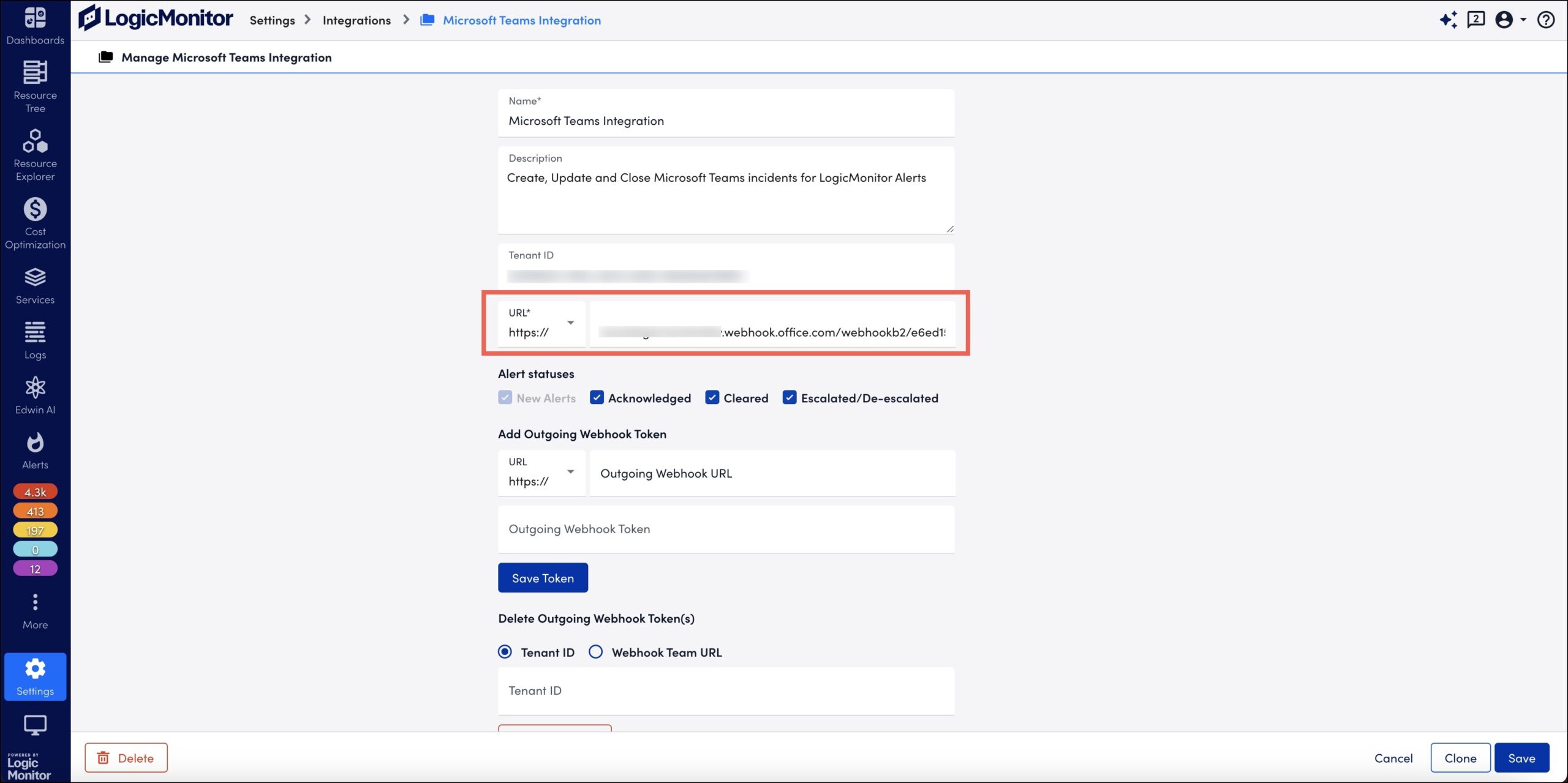Open Resource Tree in sidebar

35,86
